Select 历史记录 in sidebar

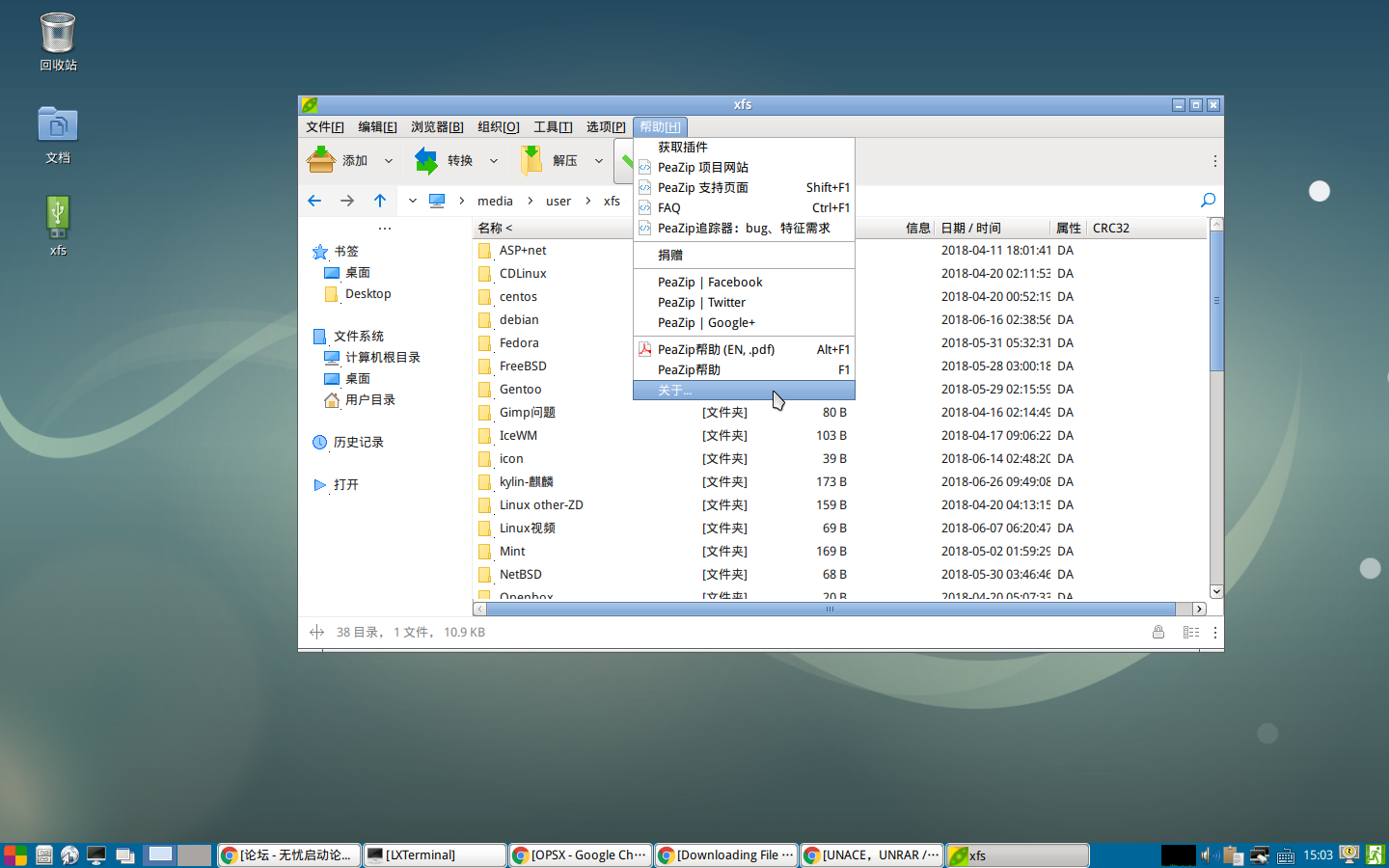click(359, 442)
